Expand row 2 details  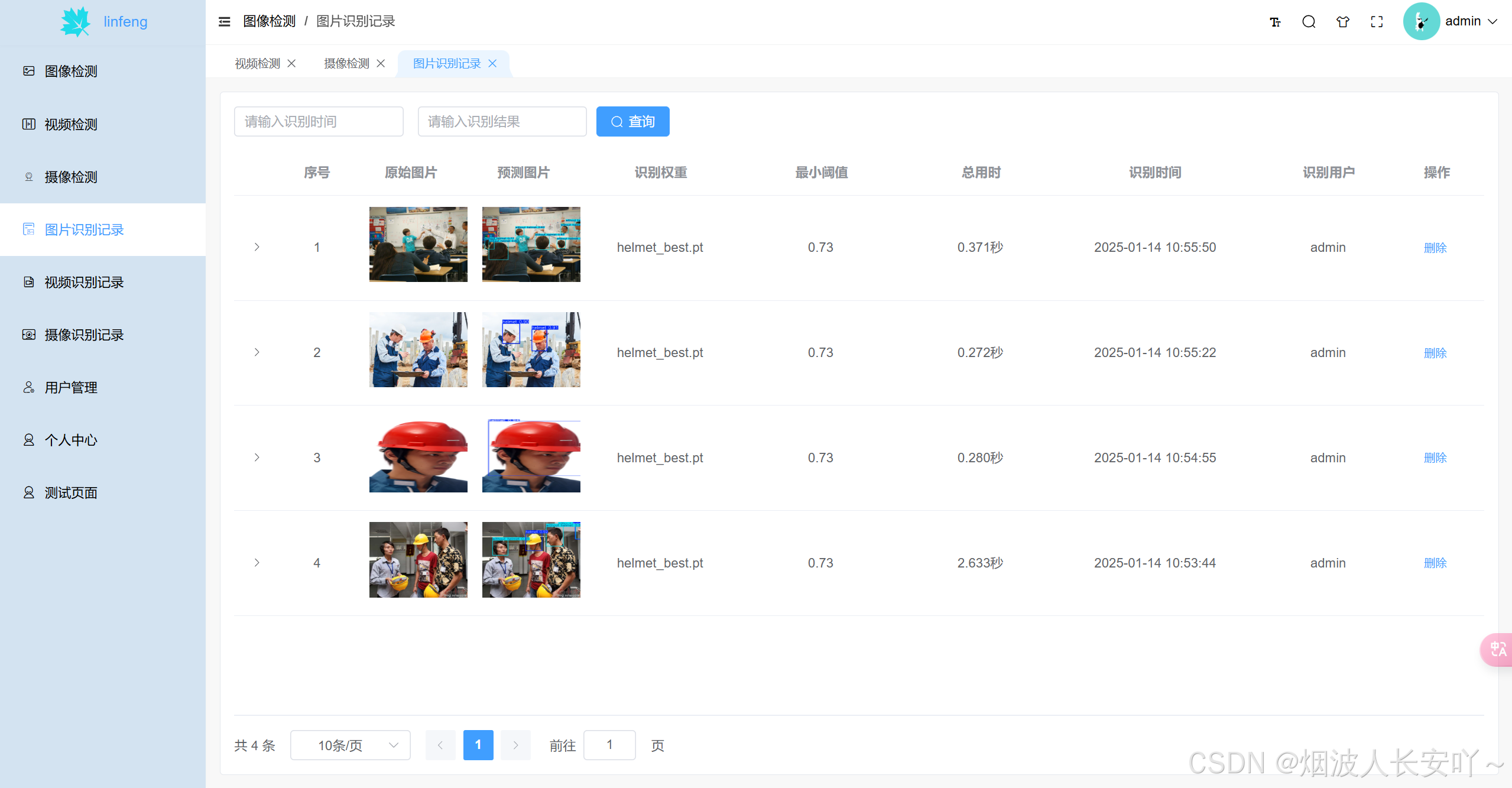coord(257,352)
